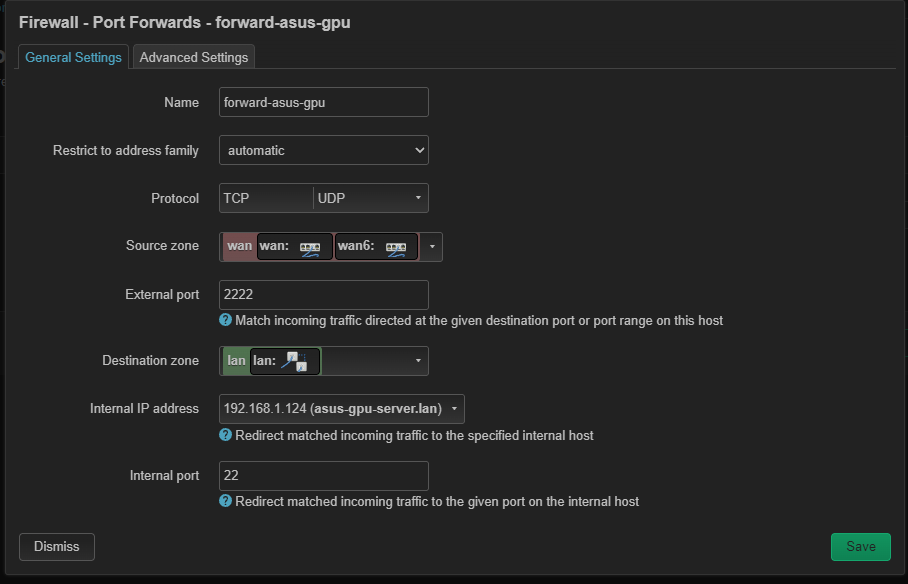Click the 'Redirect matched incoming traffic to the specified internal host' text
Image resolution: width=908 pixels, height=584 pixels.
(414, 435)
